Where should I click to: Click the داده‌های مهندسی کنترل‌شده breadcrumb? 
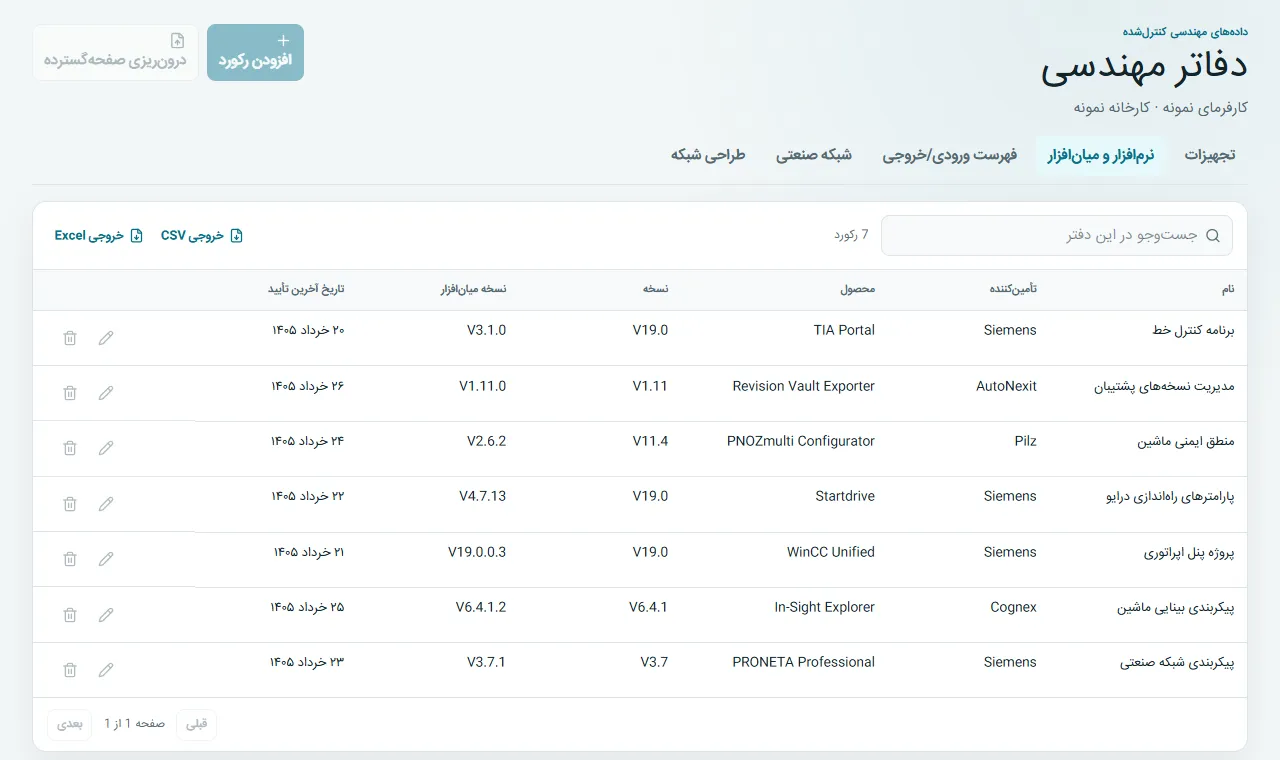tap(1185, 31)
